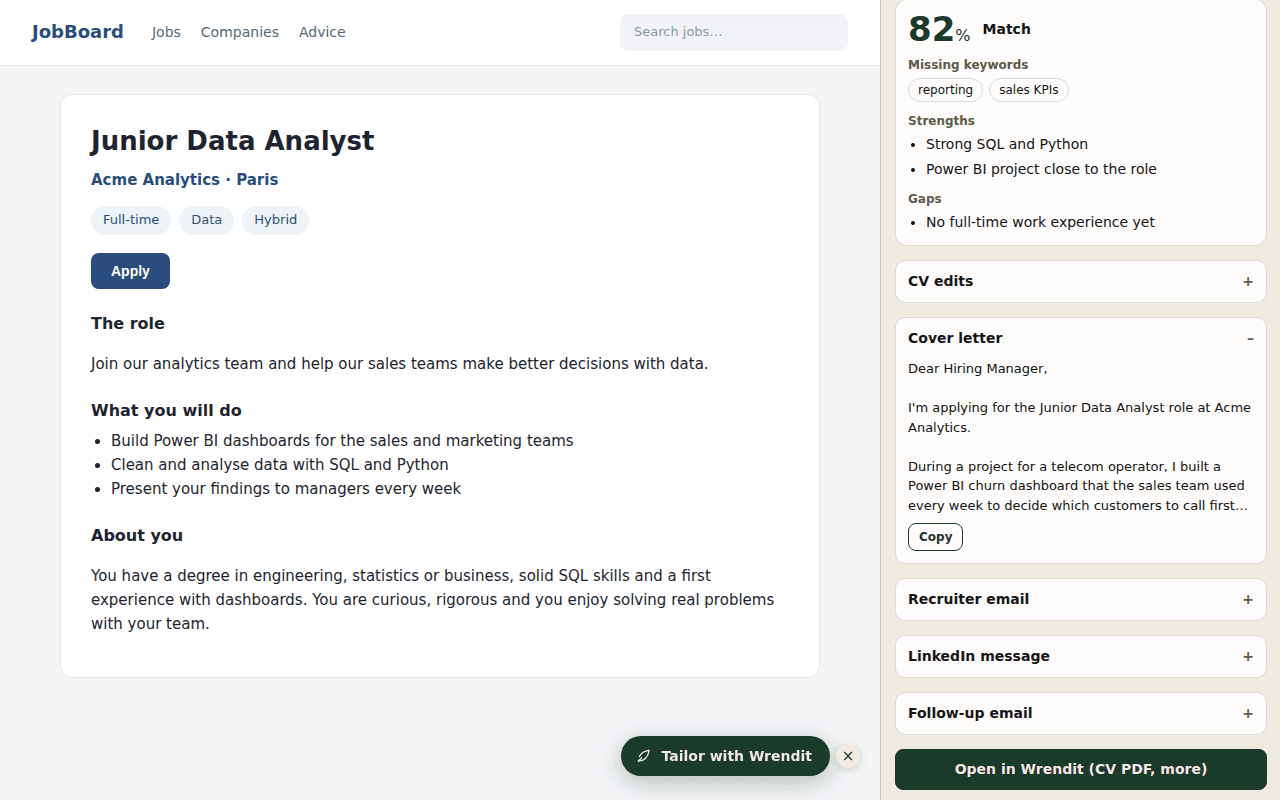Image resolution: width=1280 pixels, height=800 pixels.
Task: Click 'Build Power BI dashboards' bullet
Action: tap(342, 440)
